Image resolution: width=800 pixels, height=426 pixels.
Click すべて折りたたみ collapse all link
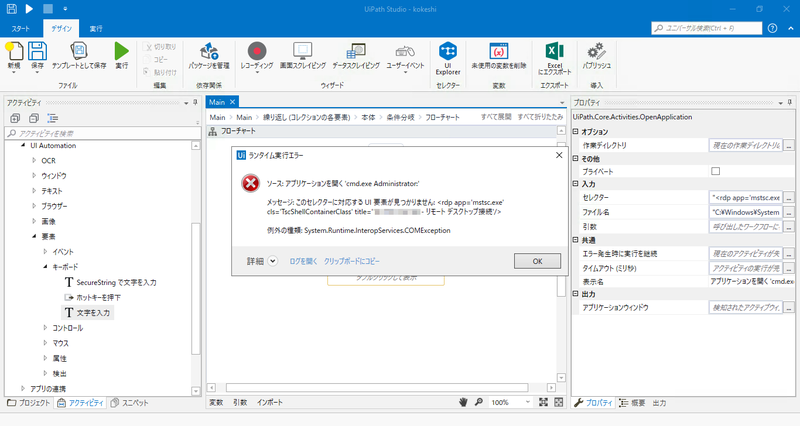540,117
